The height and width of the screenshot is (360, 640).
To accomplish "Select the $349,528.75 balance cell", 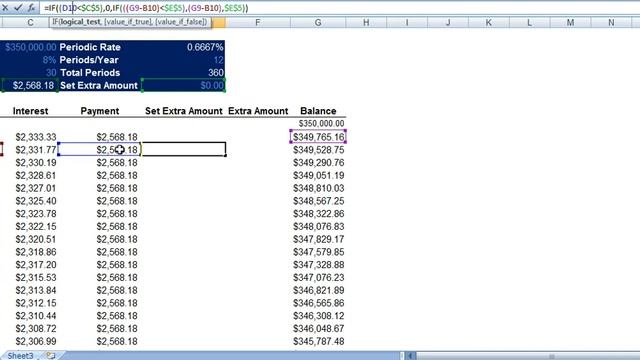I will [318, 150].
